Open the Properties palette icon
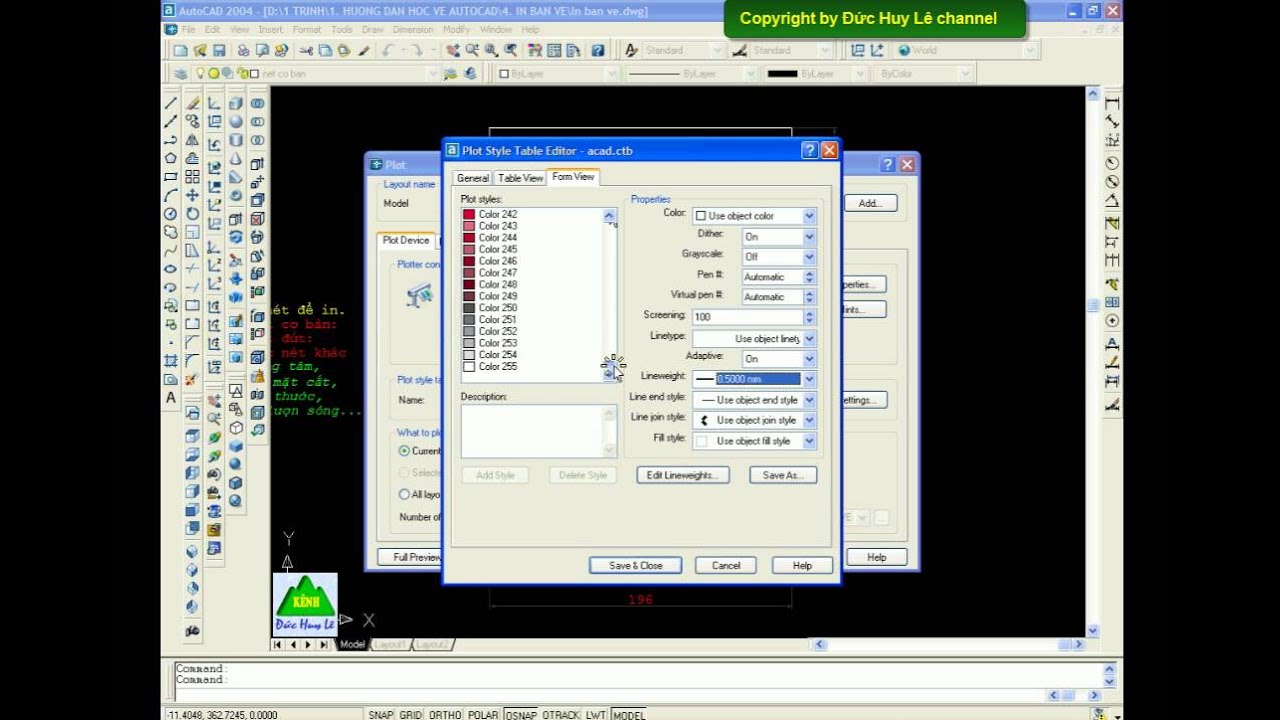 click(x=535, y=50)
